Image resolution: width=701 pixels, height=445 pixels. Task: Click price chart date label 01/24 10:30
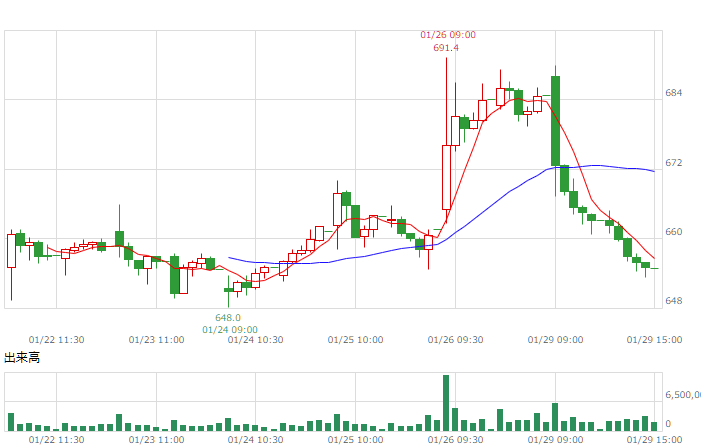(x=255, y=340)
